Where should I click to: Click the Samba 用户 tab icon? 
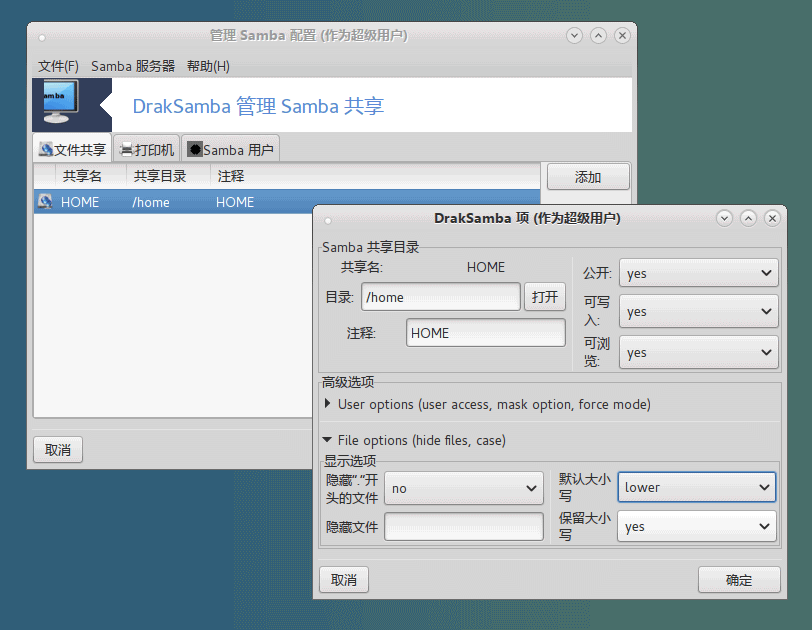click(195, 150)
